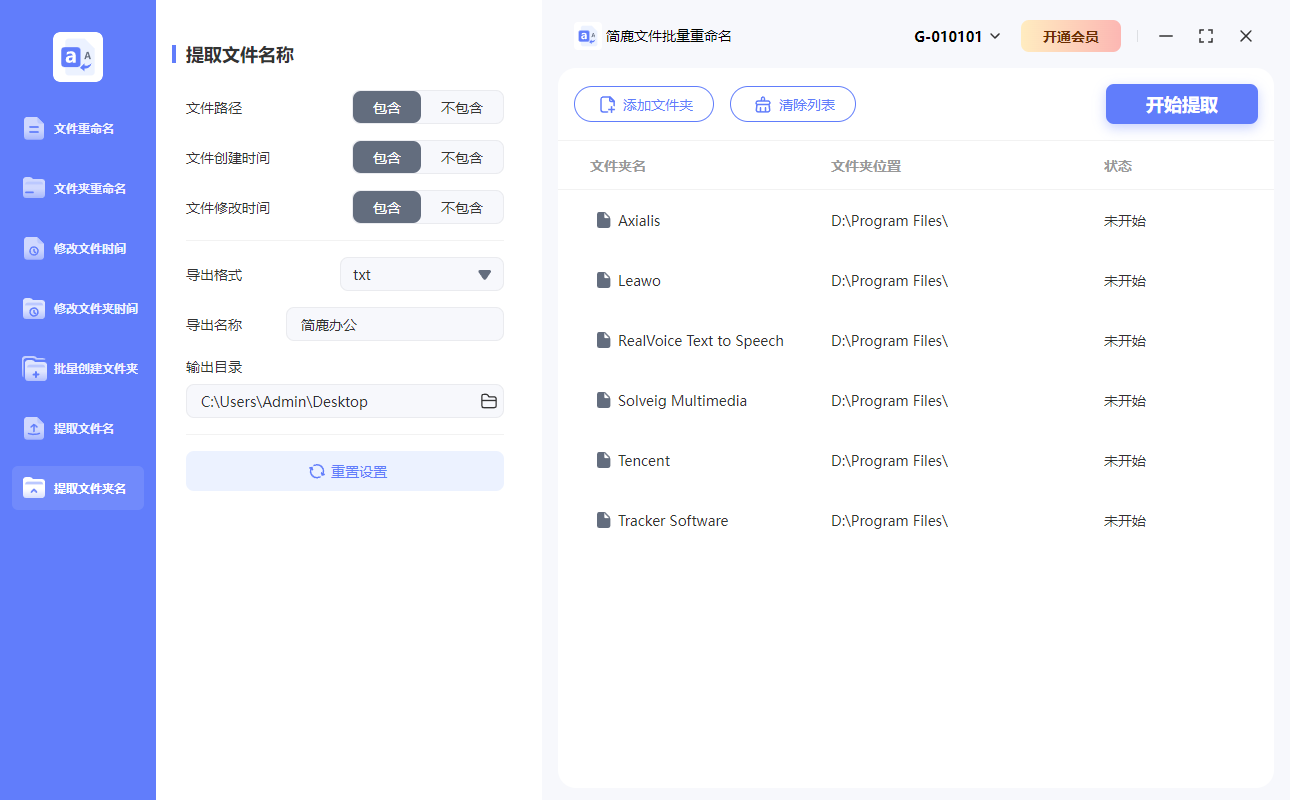Select the 修改文件时间 sidebar icon

[x=77, y=248]
